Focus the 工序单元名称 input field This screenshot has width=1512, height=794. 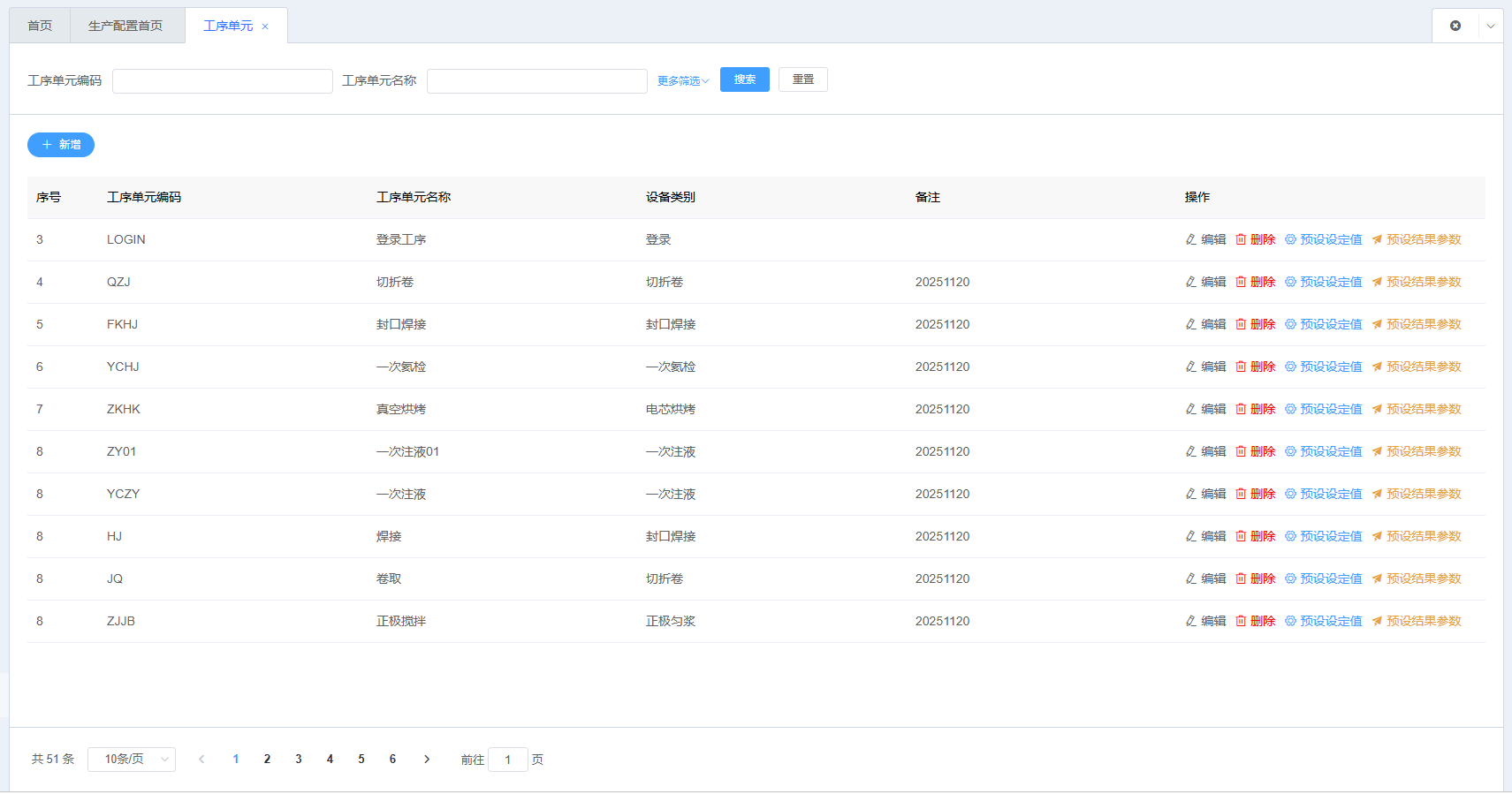(537, 81)
